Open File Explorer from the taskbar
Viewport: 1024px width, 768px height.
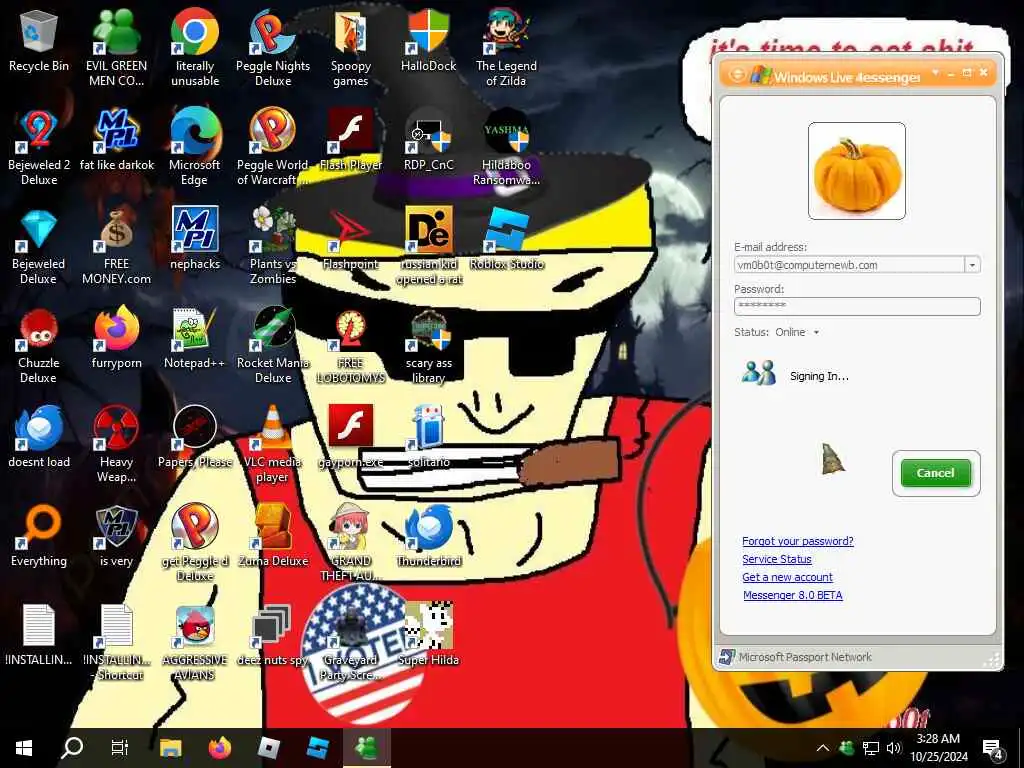(170, 748)
